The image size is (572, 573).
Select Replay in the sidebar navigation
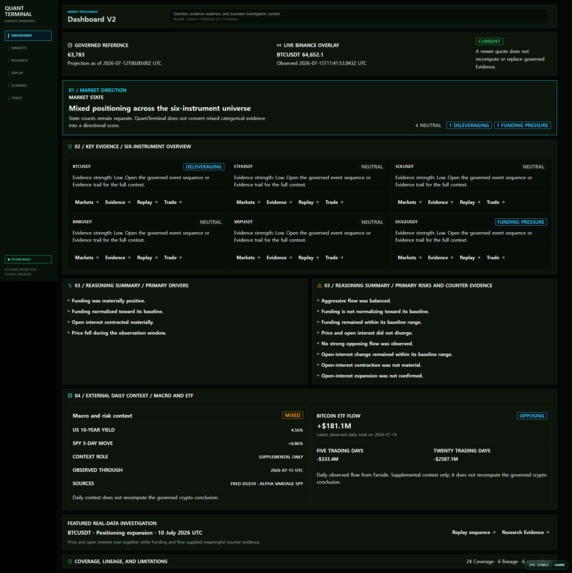[28, 73]
